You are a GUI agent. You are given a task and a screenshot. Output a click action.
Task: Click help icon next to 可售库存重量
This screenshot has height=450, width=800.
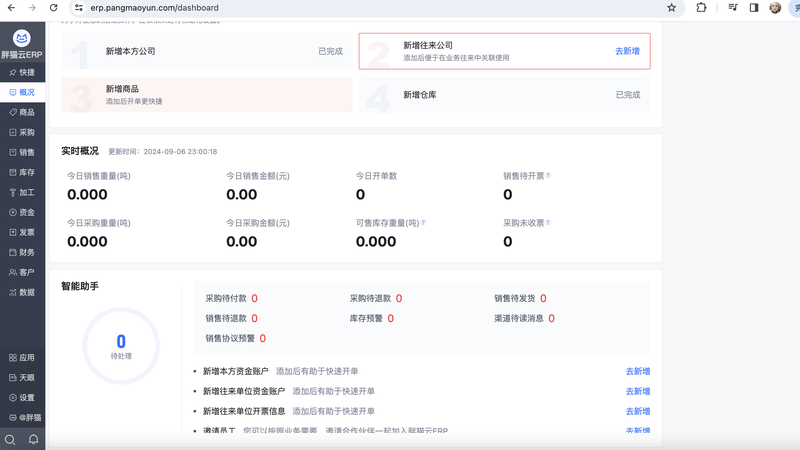(x=423, y=222)
